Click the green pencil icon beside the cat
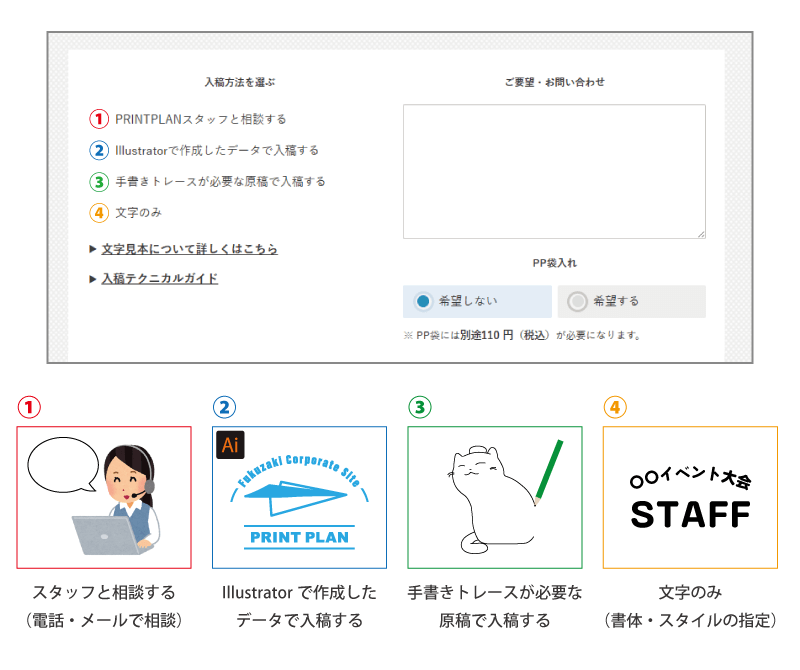This screenshot has height=670, width=800. [x=546, y=469]
